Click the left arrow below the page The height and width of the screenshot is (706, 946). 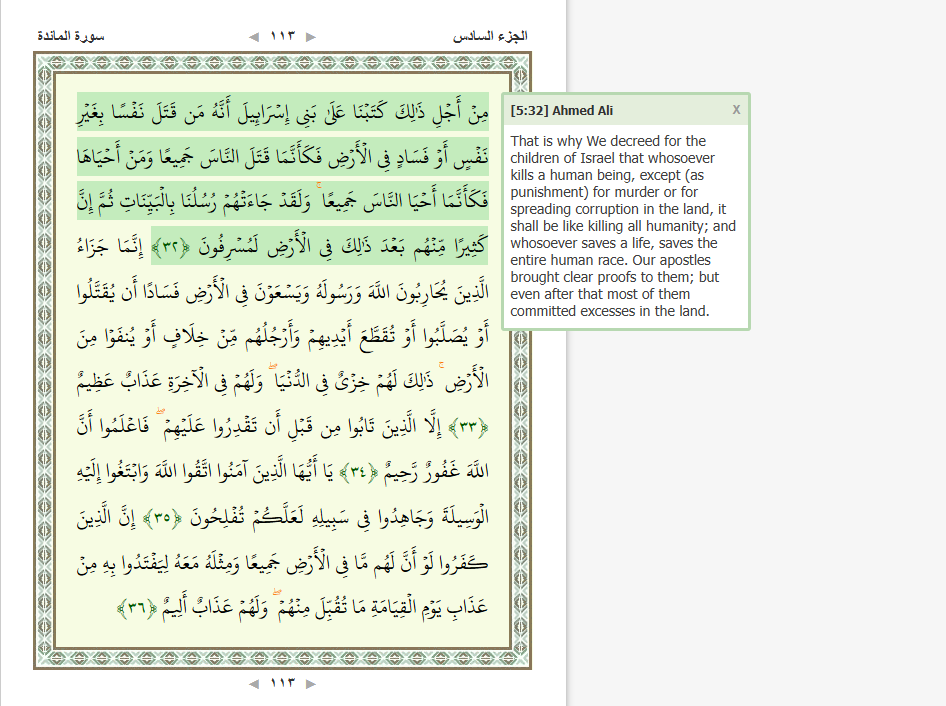254,684
